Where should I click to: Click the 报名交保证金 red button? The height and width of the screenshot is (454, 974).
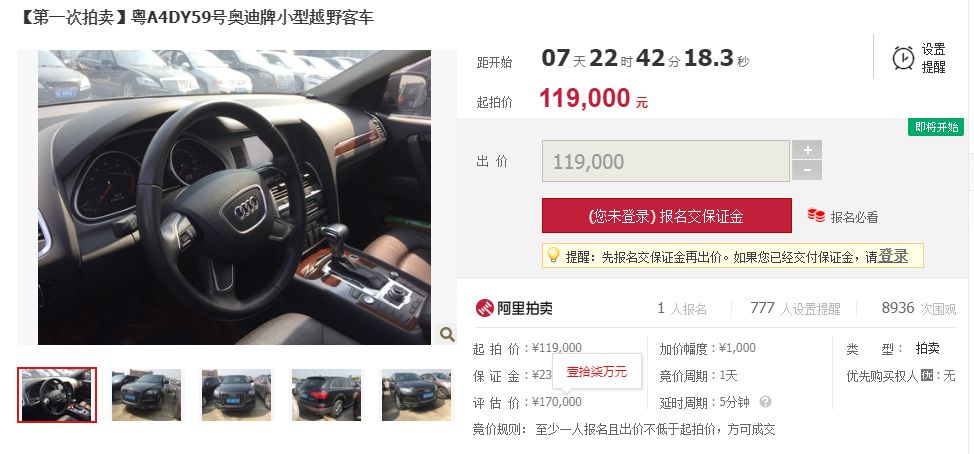coord(667,216)
